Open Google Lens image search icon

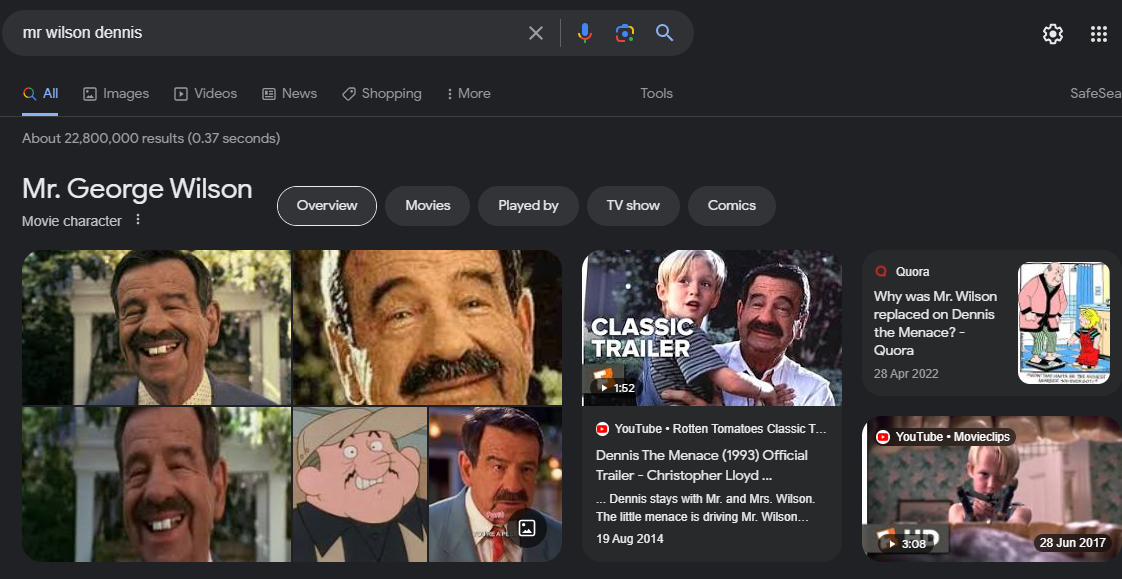point(625,33)
